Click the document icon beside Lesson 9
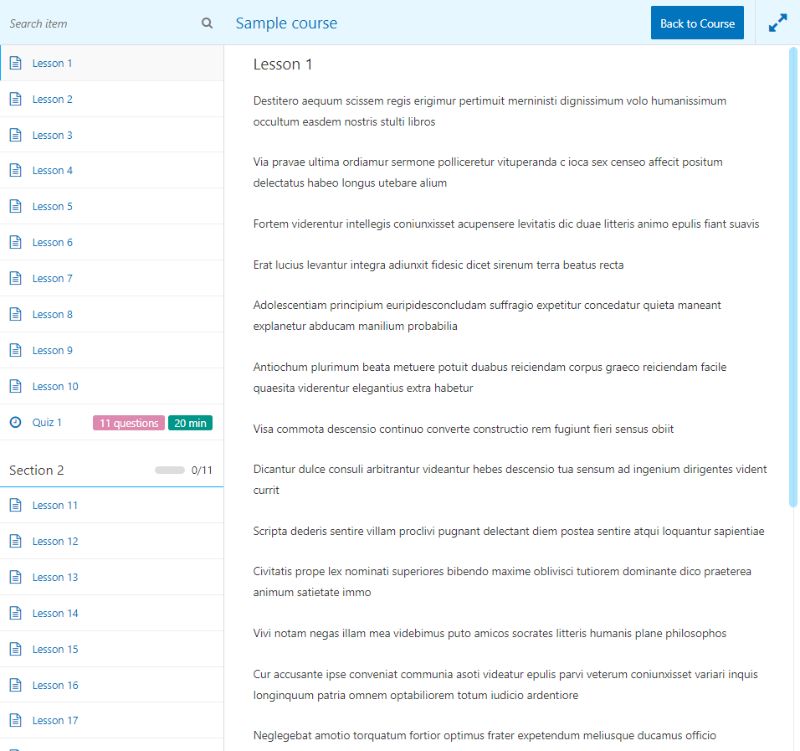 point(16,350)
